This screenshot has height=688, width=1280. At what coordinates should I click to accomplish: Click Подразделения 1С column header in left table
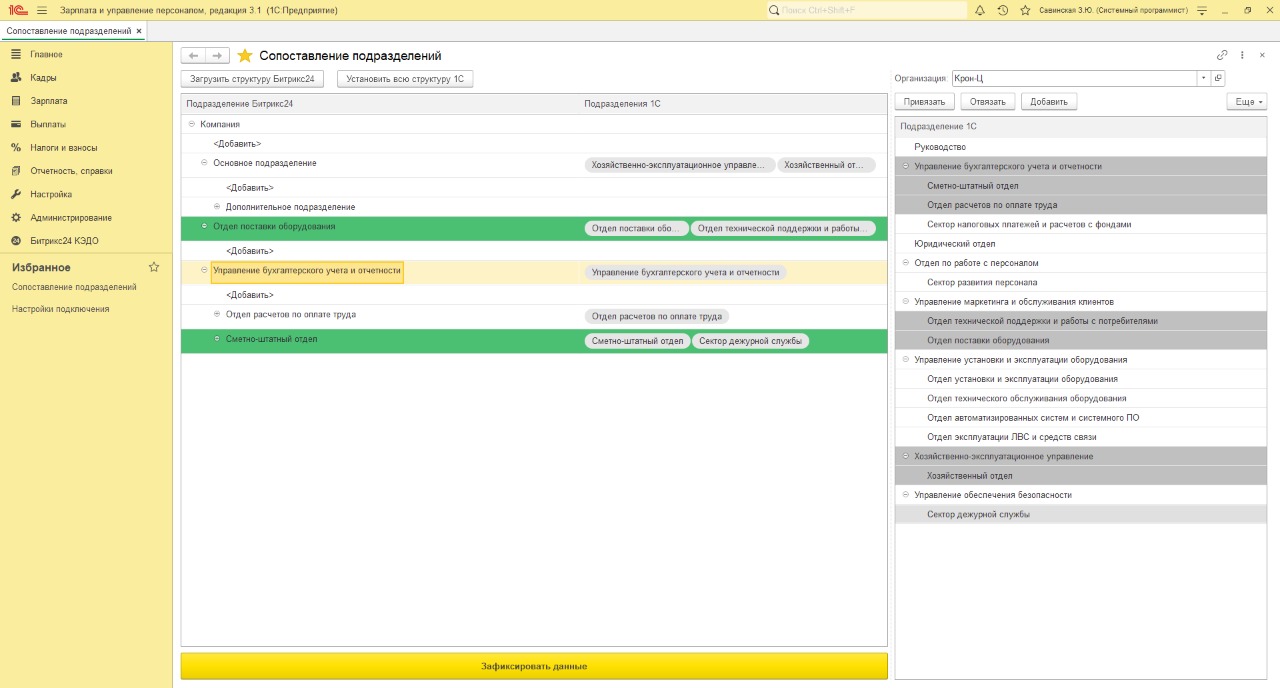[x=733, y=104]
